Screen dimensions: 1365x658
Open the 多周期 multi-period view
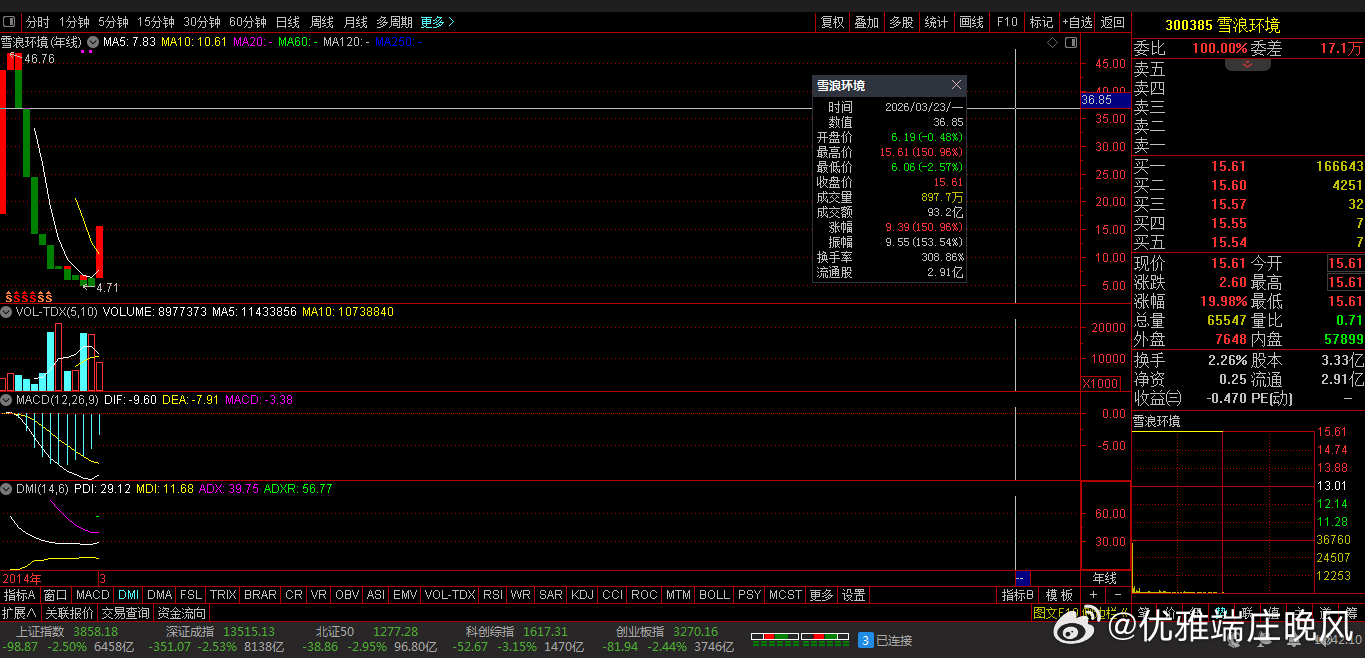point(394,21)
